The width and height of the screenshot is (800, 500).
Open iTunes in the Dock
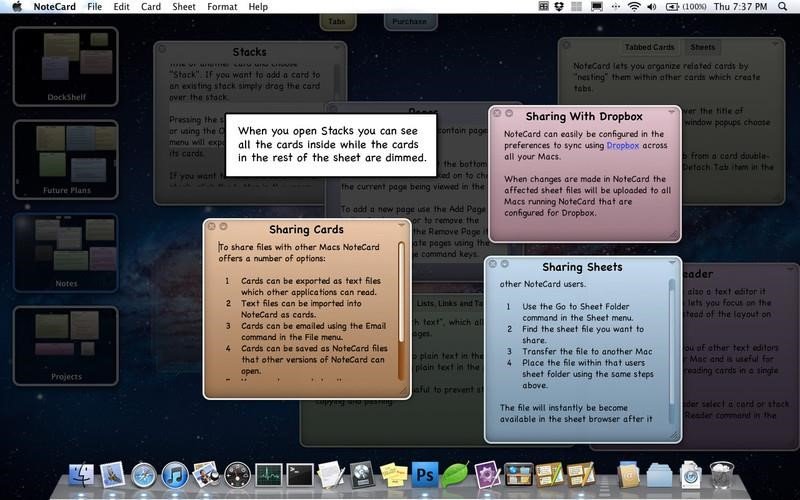pyautogui.click(x=174, y=475)
